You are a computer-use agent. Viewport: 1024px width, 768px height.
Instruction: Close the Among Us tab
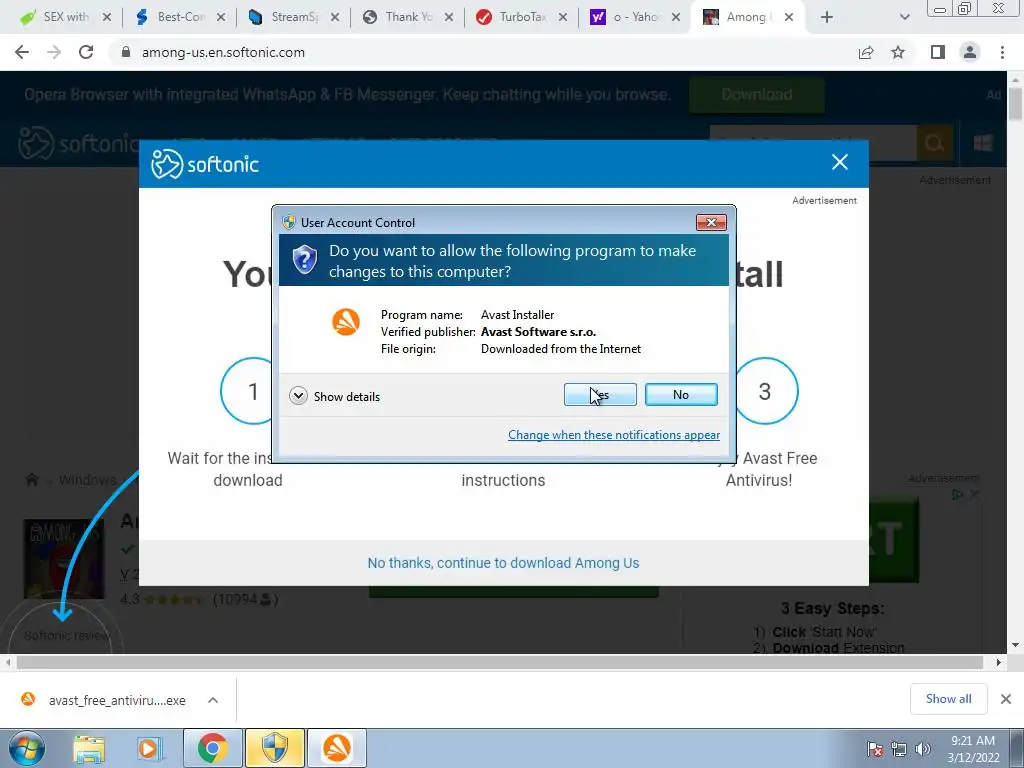coord(789,18)
